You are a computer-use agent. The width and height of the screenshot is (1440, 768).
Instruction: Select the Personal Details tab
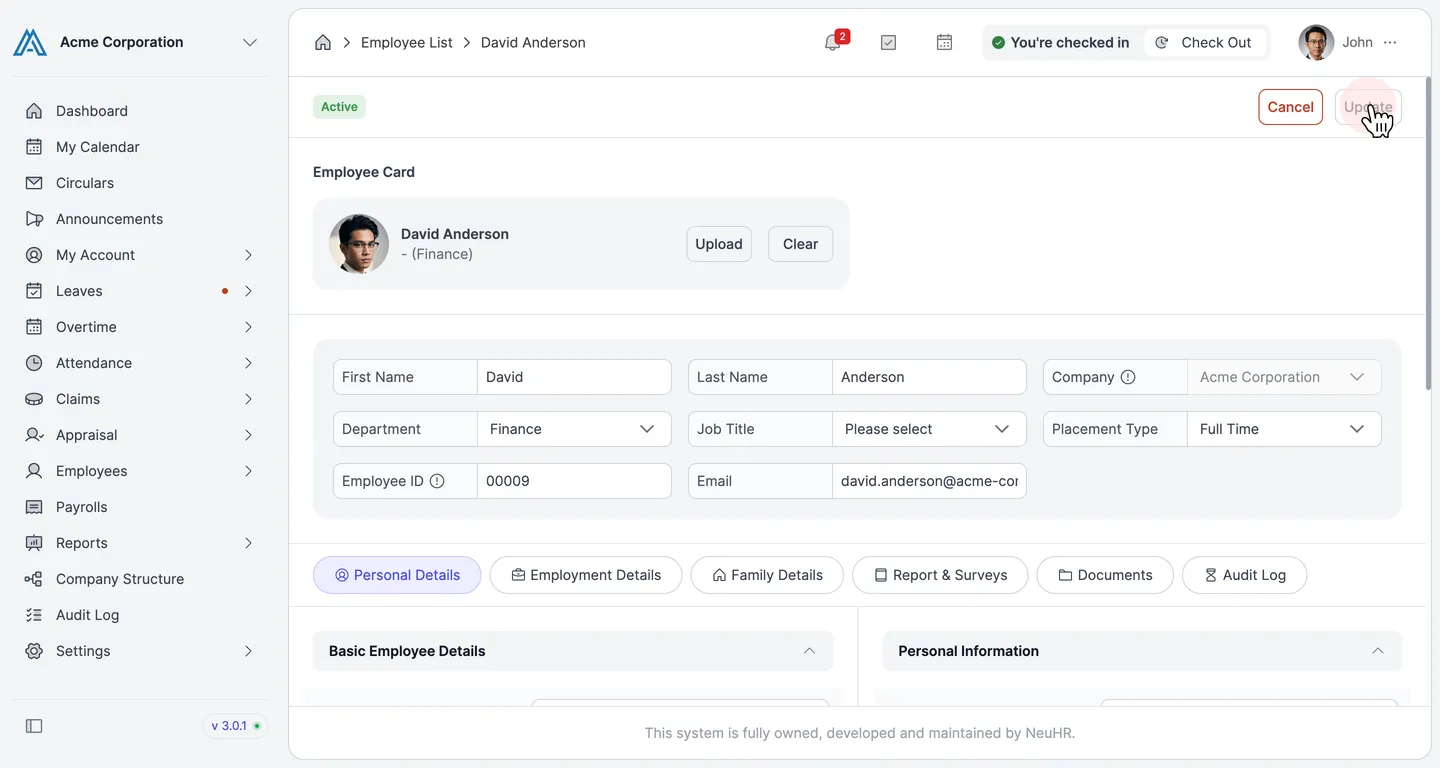(x=397, y=575)
